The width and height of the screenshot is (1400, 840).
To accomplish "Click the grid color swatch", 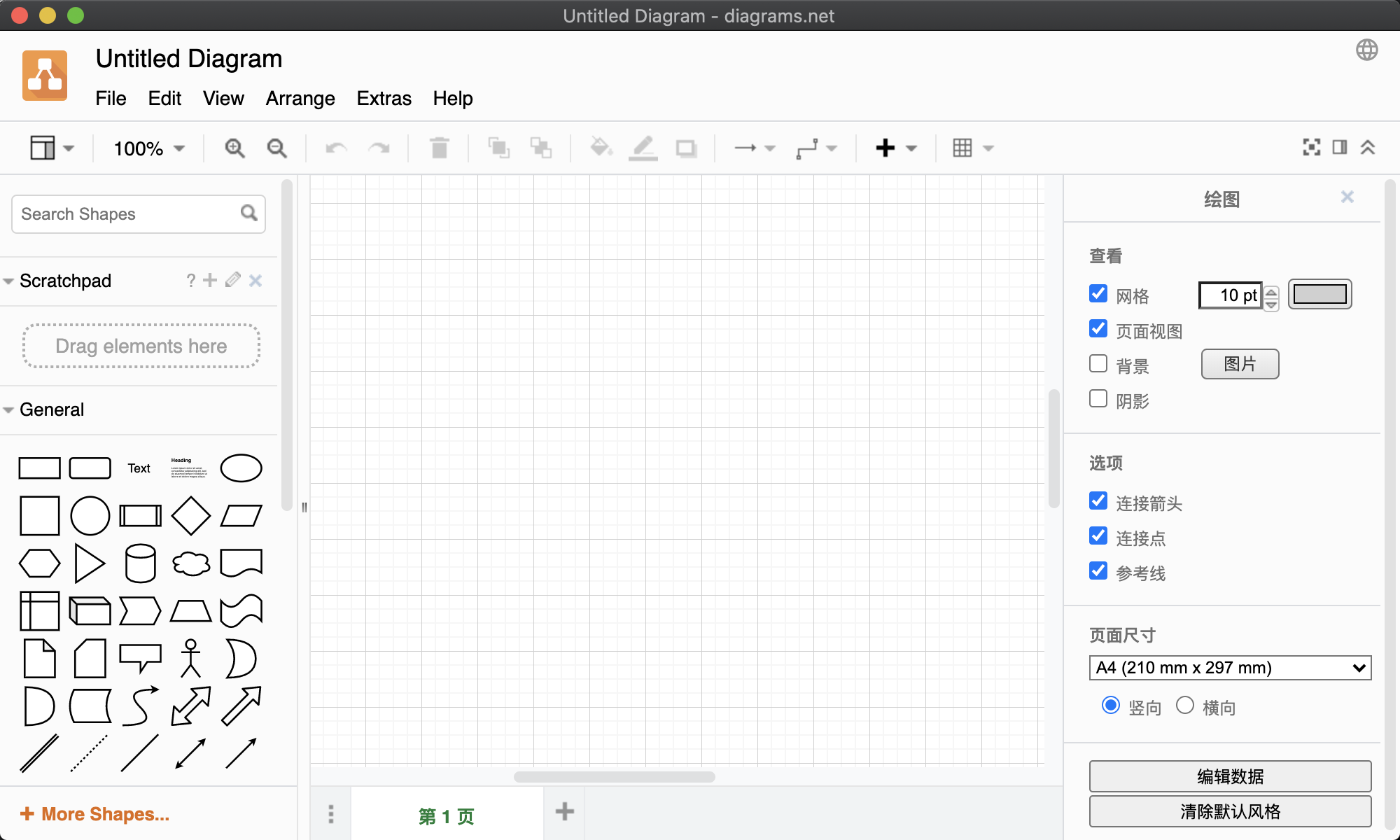I will [1319, 295].
